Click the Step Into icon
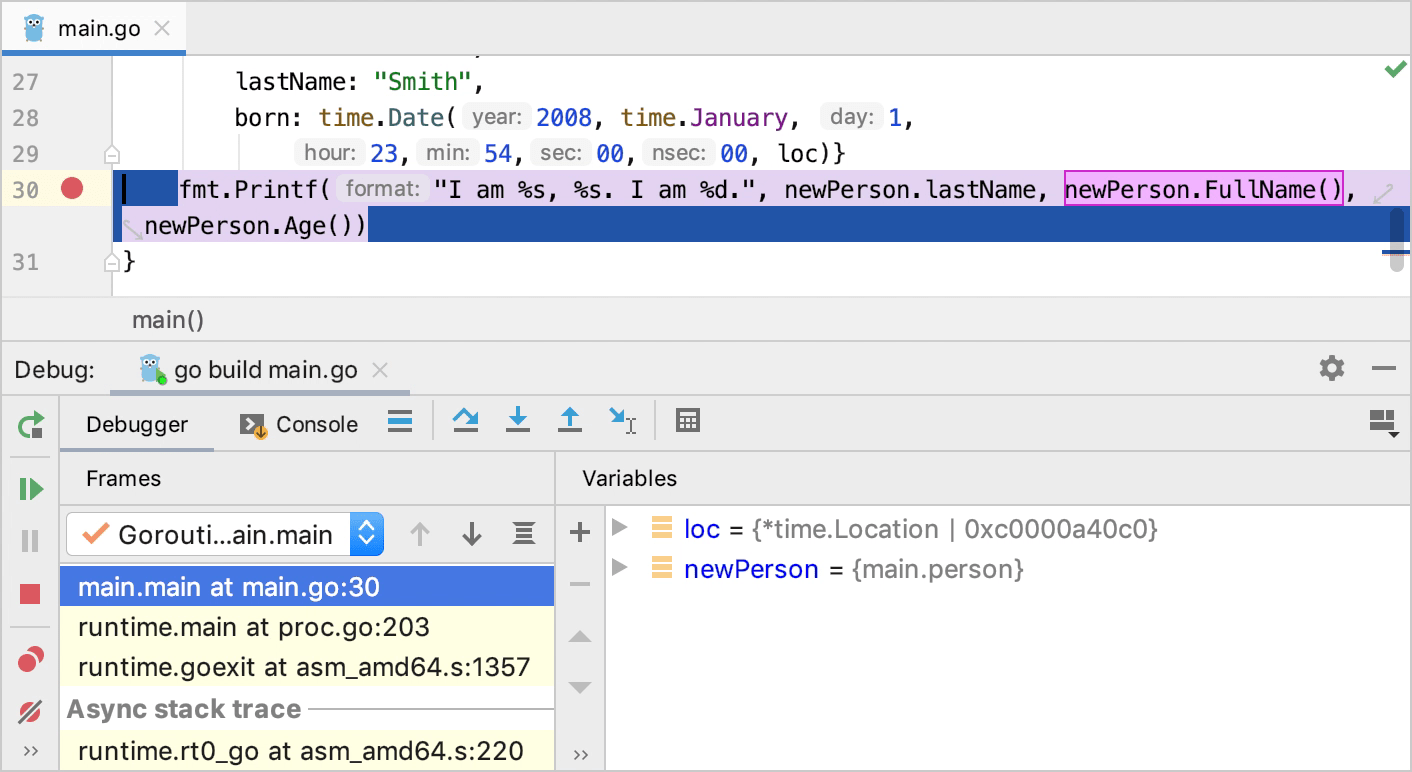Viewport: 1412px width, 772px height. 517,421
